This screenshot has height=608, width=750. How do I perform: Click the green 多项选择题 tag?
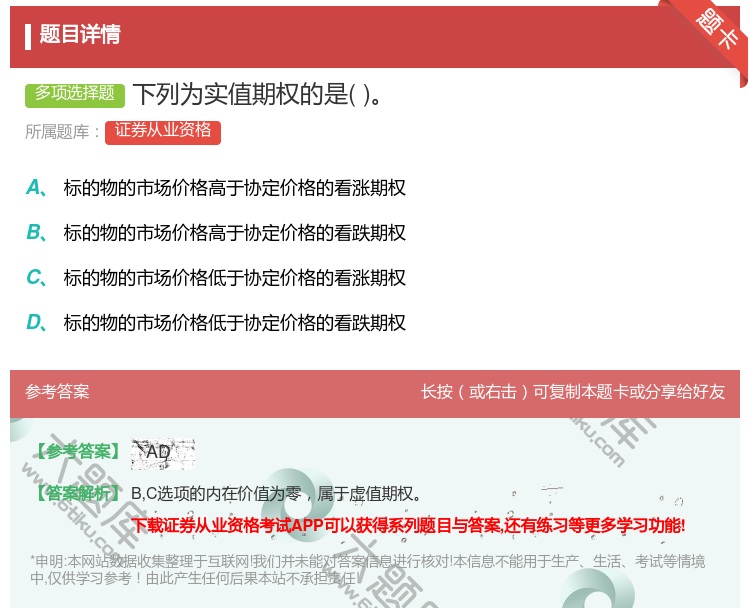(75, 94)
